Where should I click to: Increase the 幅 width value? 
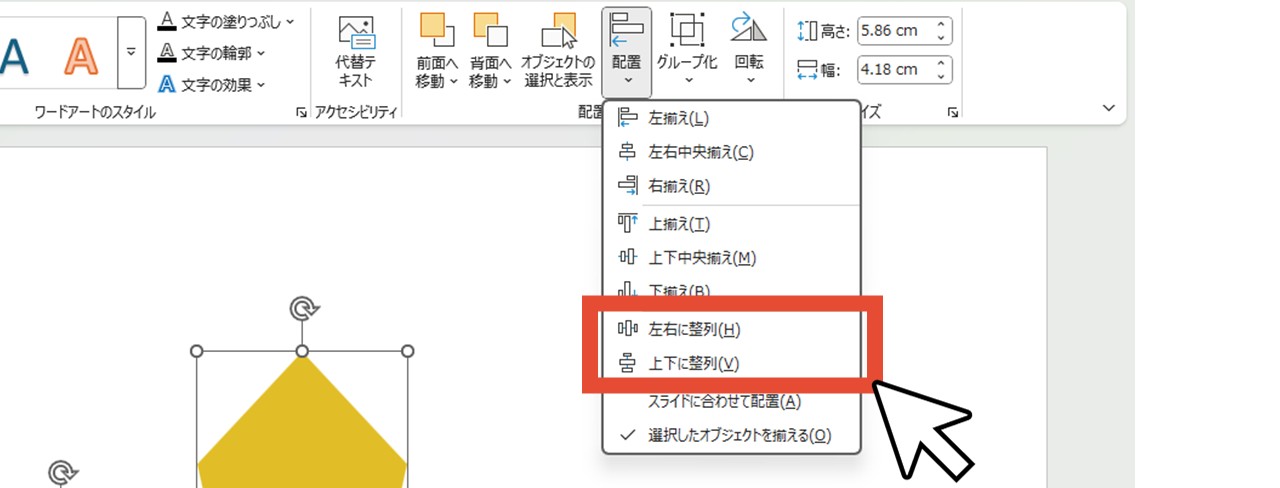tap(941, 62)
